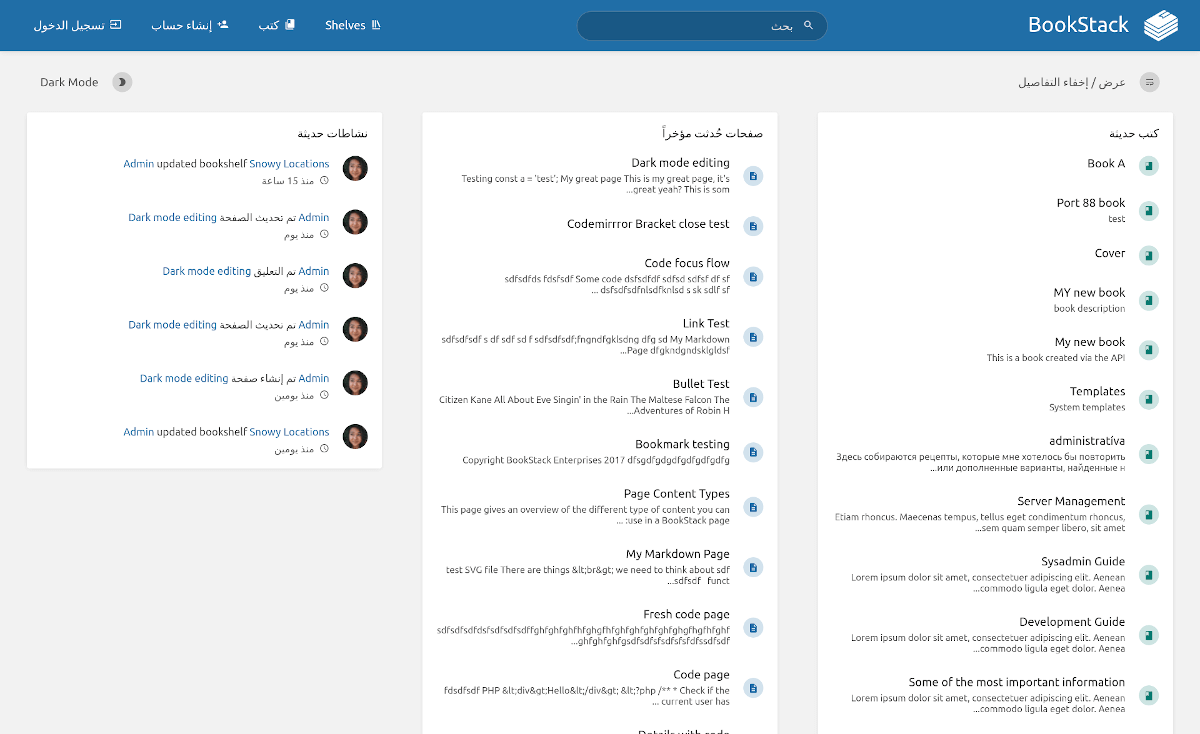1200x734 pixels.
Task: Open the Development Guide book
Action: pyautogui.click(x=1072, y=622)
